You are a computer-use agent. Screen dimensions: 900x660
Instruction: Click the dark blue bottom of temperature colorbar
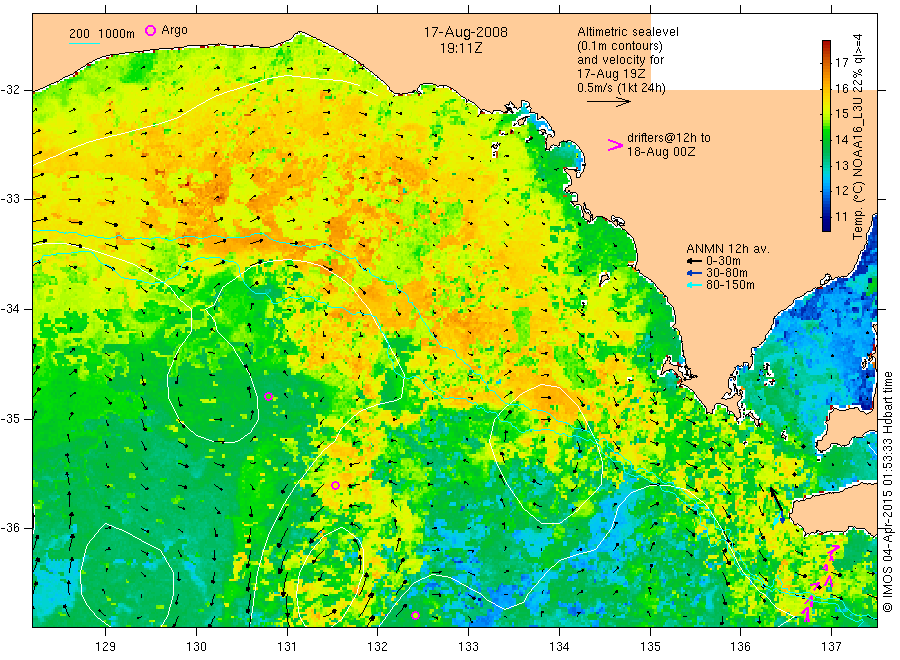point(826,226)
